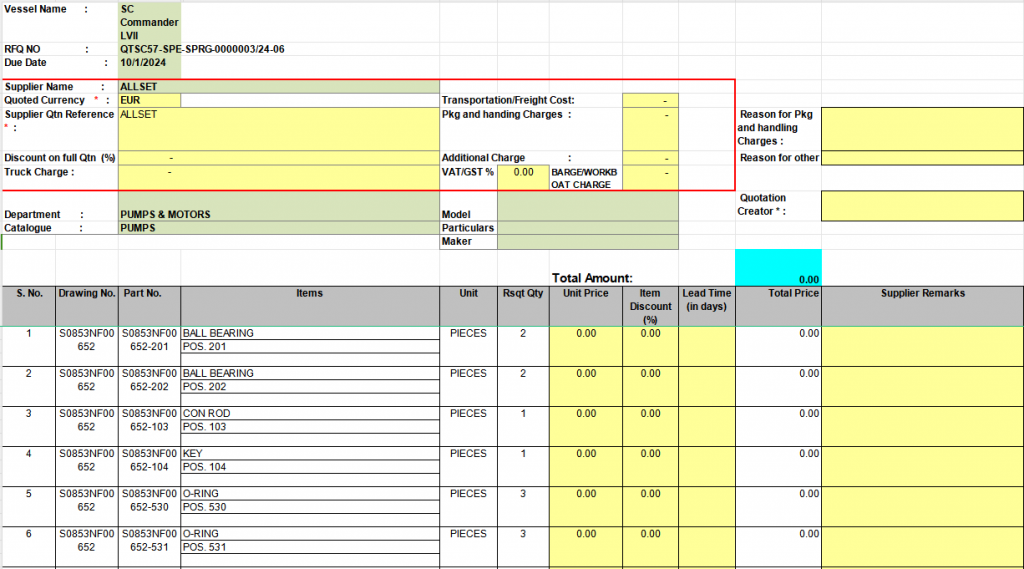Select the Barge/Workboat Charge value cell
Image resolution: width=1024 pixels, height=569 pixels.
[650, 177]
